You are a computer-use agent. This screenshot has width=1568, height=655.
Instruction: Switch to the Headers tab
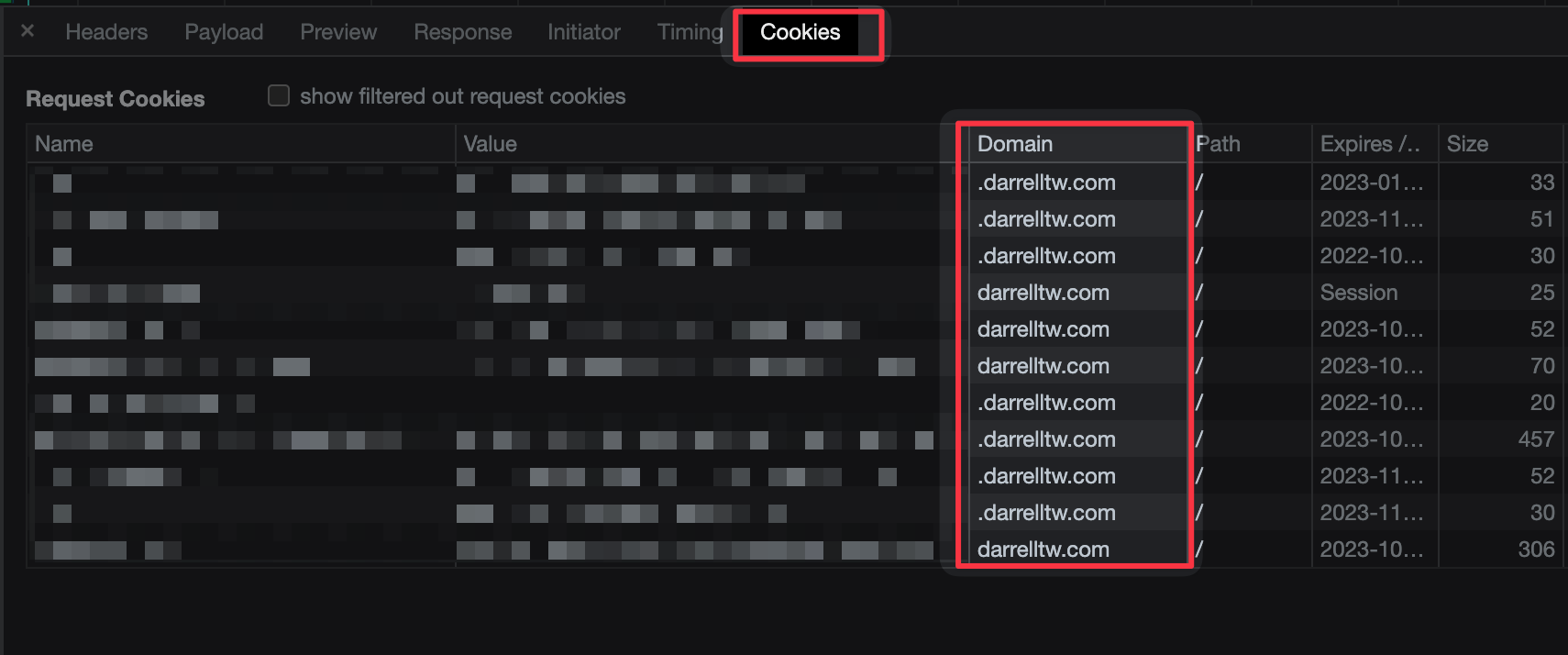tap(106, 32)
